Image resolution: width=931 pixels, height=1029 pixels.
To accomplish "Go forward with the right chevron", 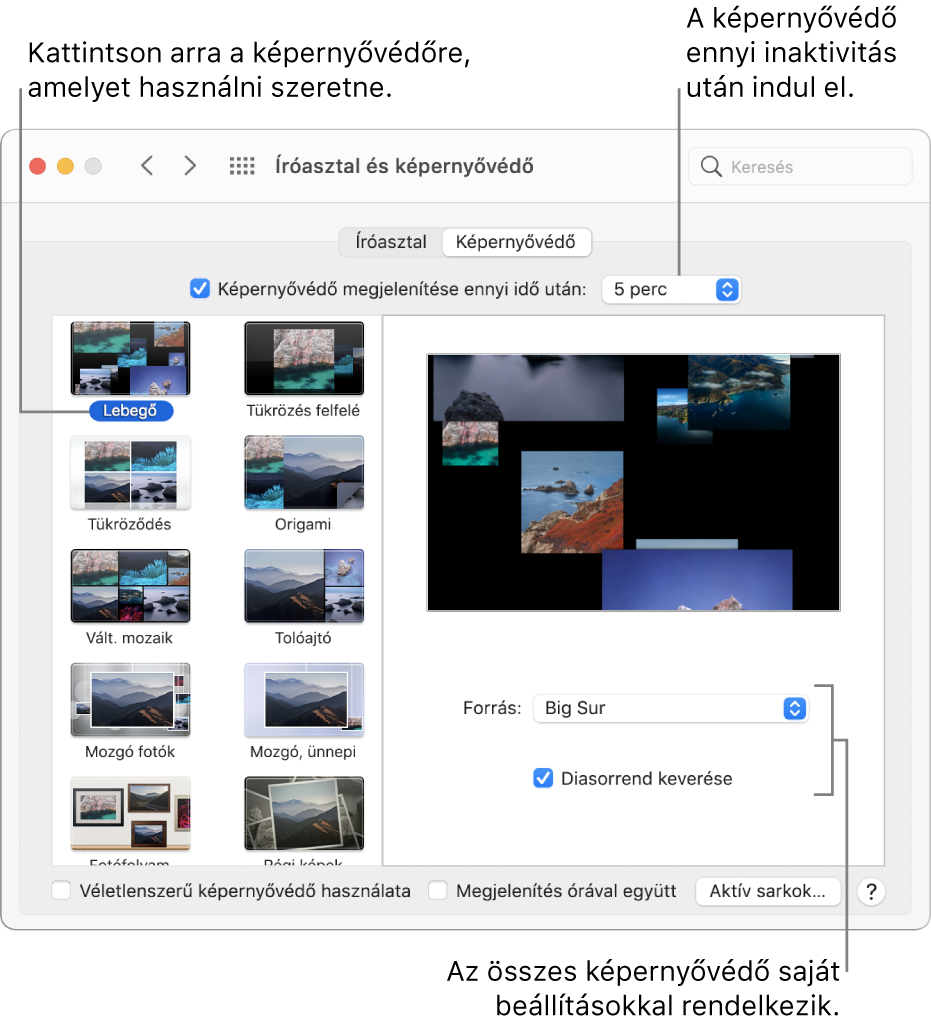I will pos(190,166).
